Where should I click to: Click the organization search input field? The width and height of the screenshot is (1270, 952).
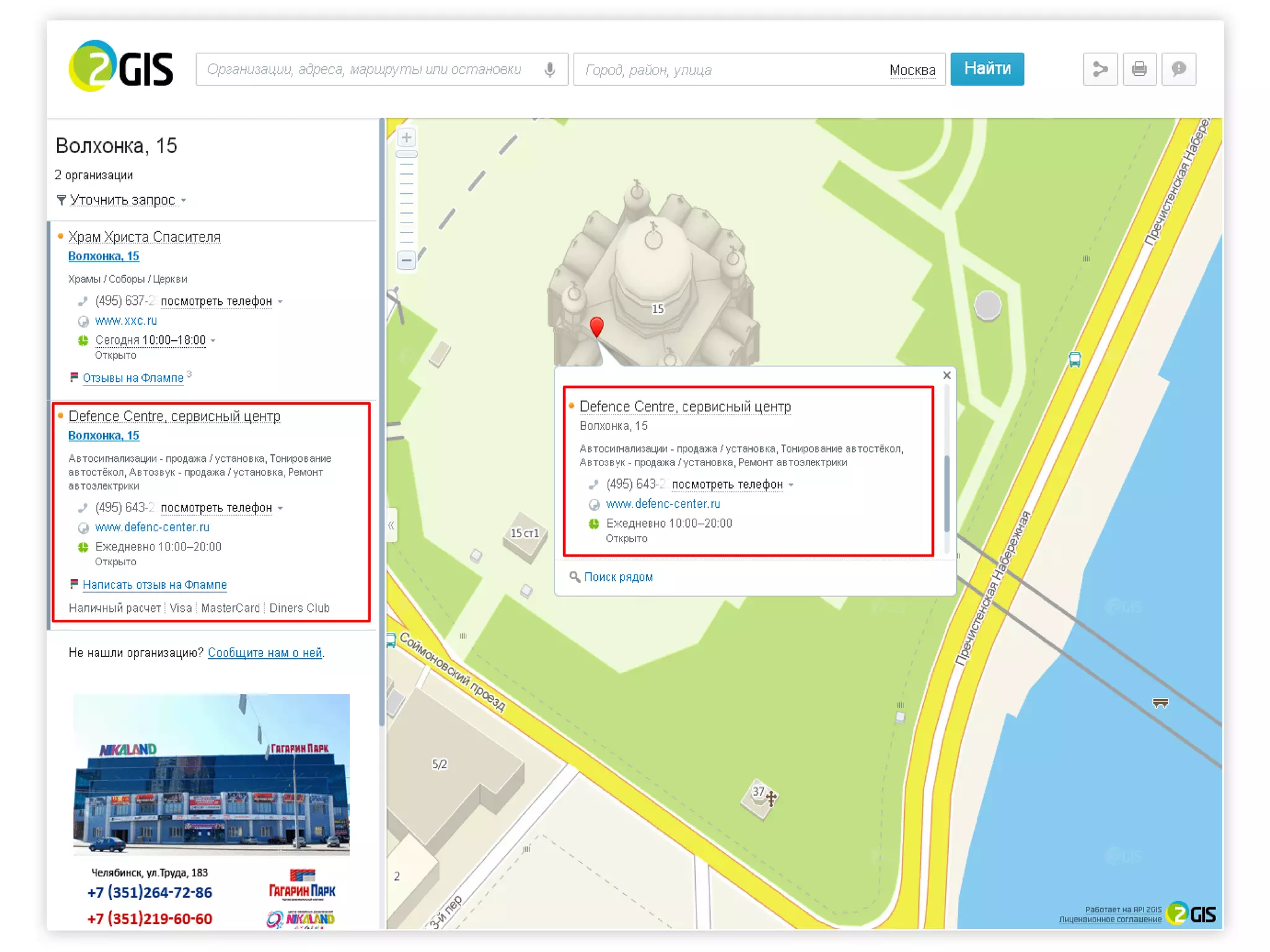366,69
